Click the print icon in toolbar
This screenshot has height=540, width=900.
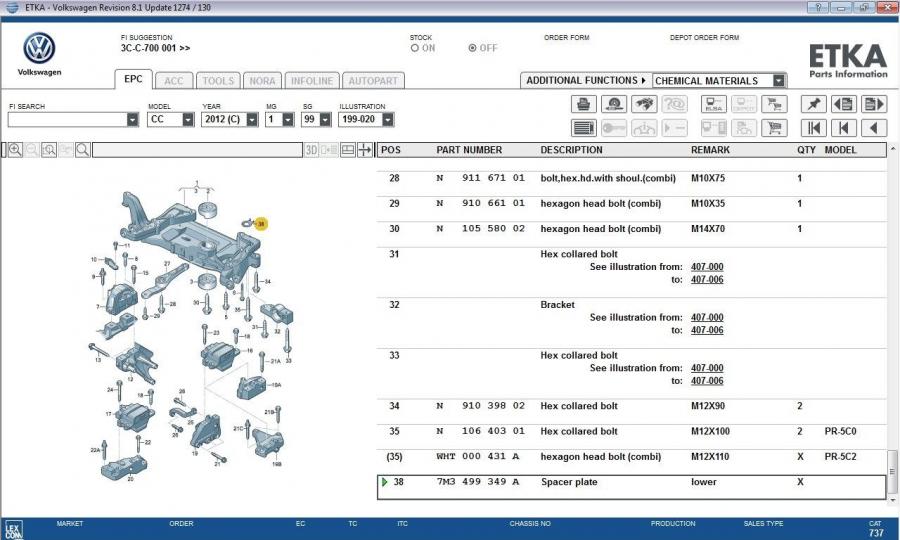click(584, 104)
